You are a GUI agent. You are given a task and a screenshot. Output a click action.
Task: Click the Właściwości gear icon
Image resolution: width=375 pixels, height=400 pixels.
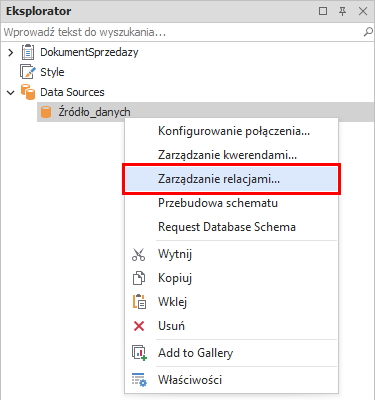click(x=139, y=380)
